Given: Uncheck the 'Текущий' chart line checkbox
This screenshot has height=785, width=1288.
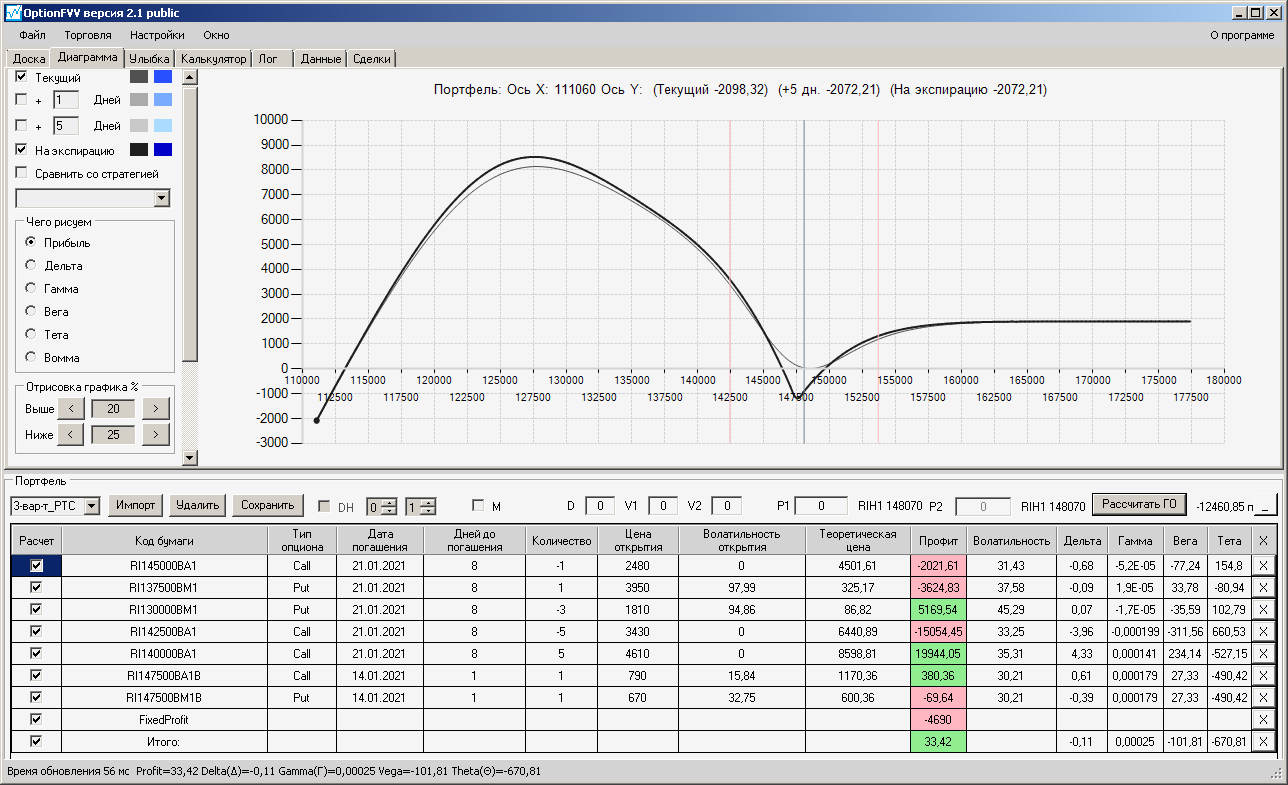Looking at the screenshot, I should (22, 77).
